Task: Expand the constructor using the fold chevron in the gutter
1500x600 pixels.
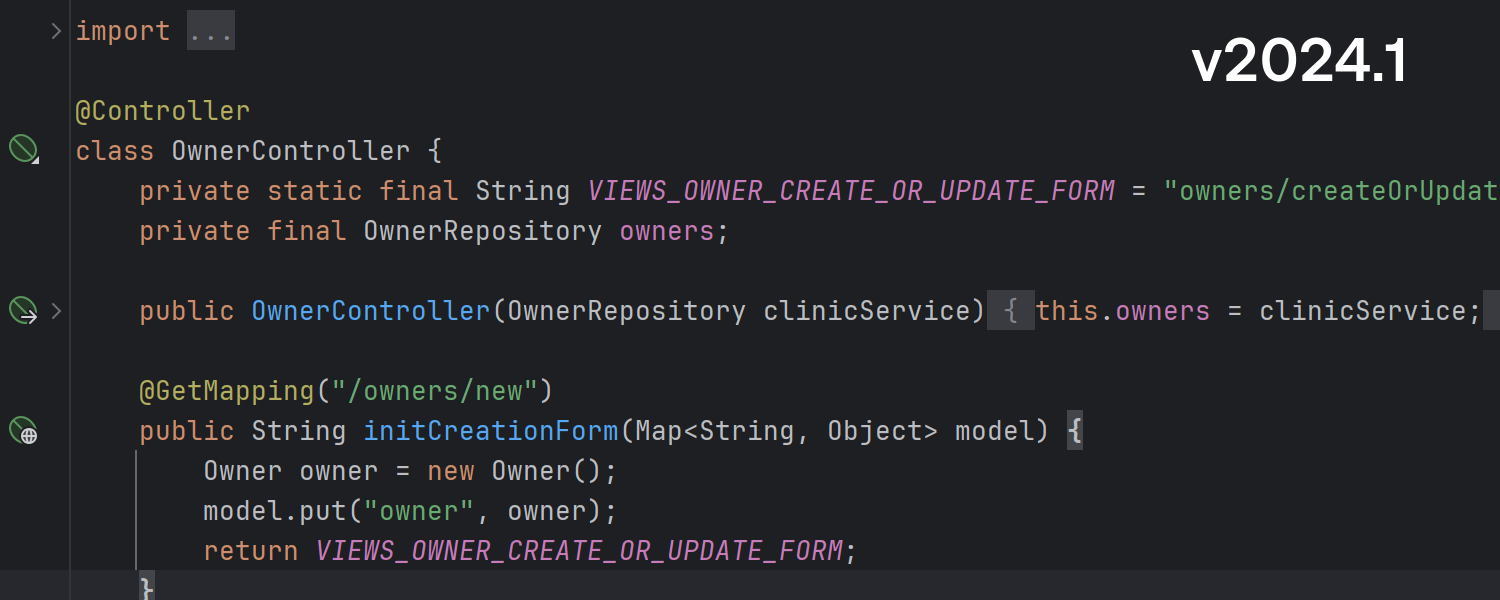Action: [57, 311]
